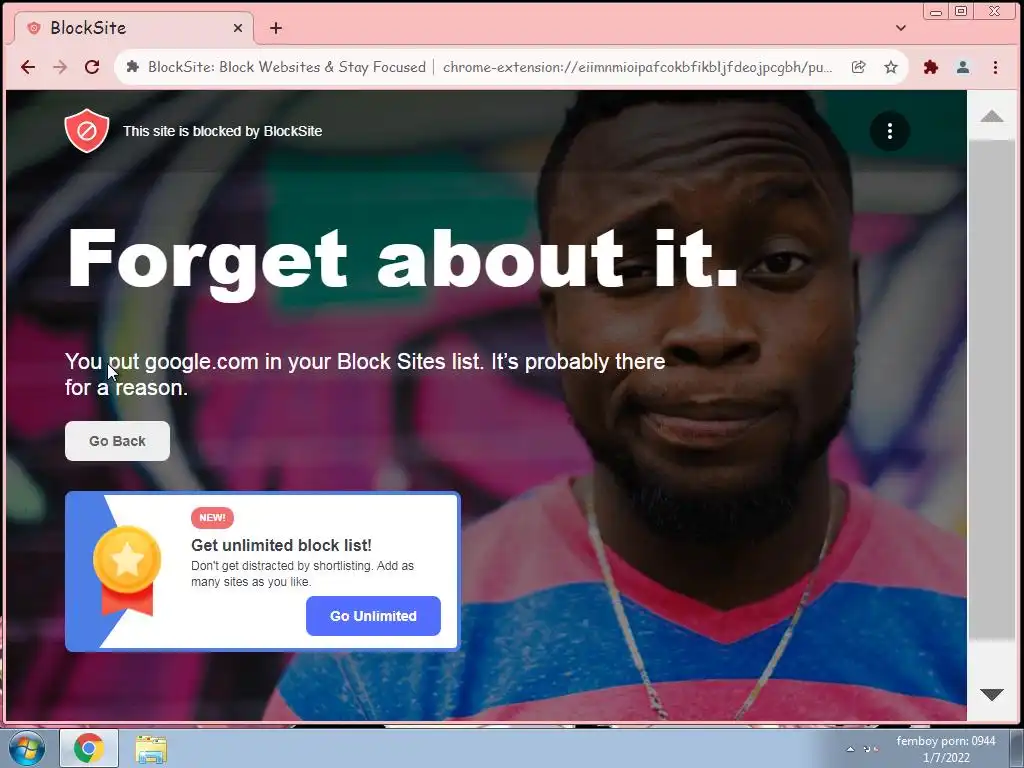1024x768 pixels.
Task: Bookmark this page with the star icon
Action: pos(891,67)
